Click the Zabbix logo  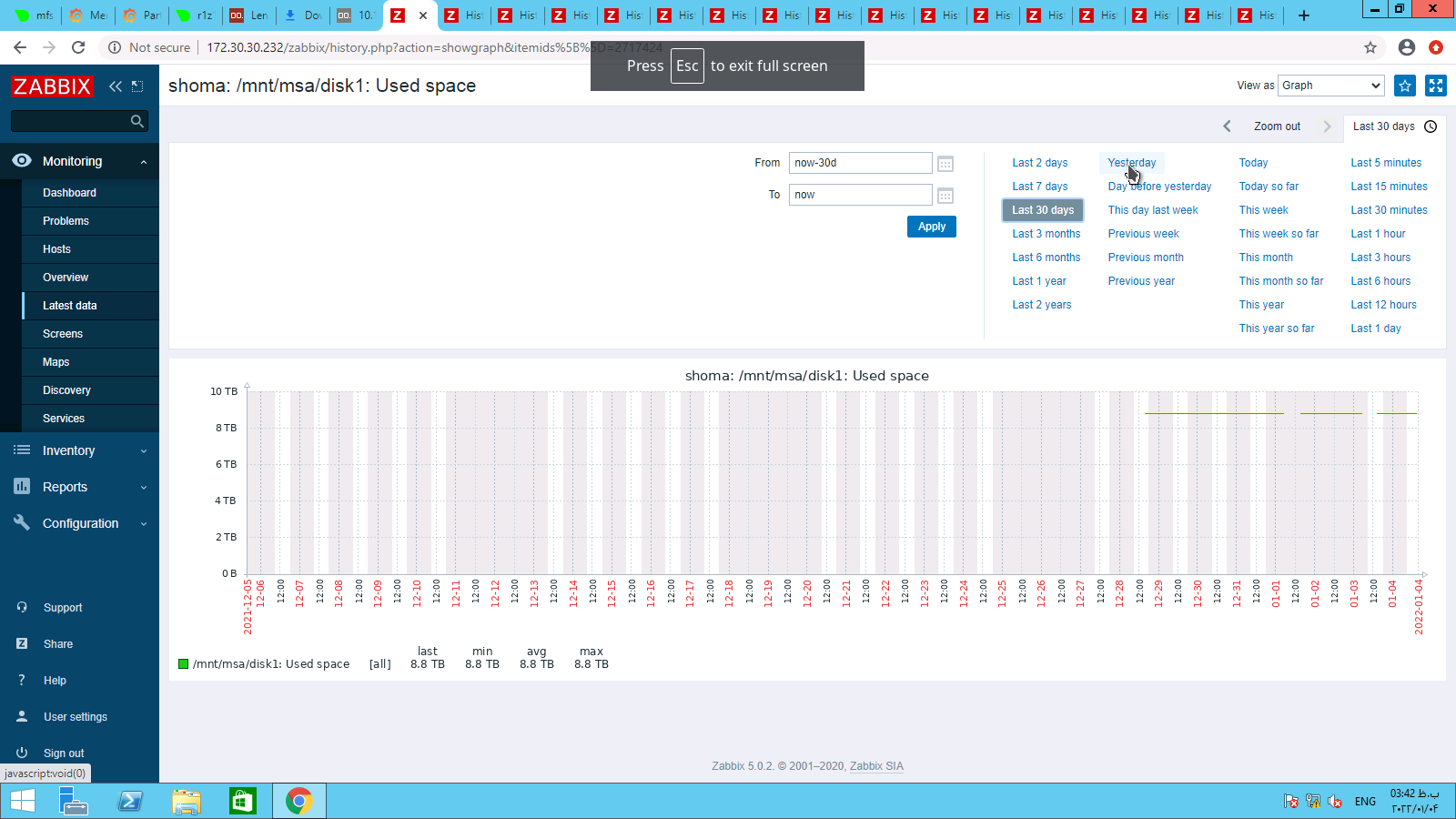click(x=52, y=86)
